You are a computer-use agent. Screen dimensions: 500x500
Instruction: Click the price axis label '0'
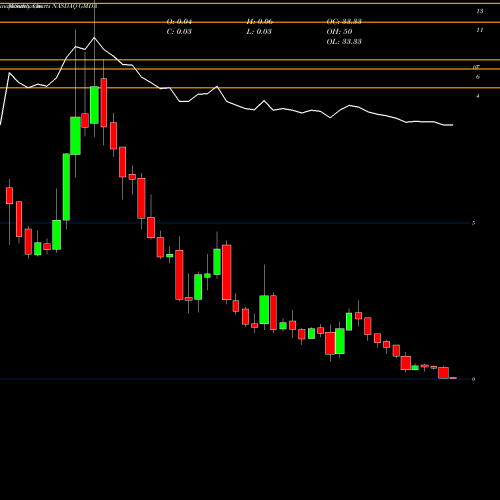pos(473,379)
